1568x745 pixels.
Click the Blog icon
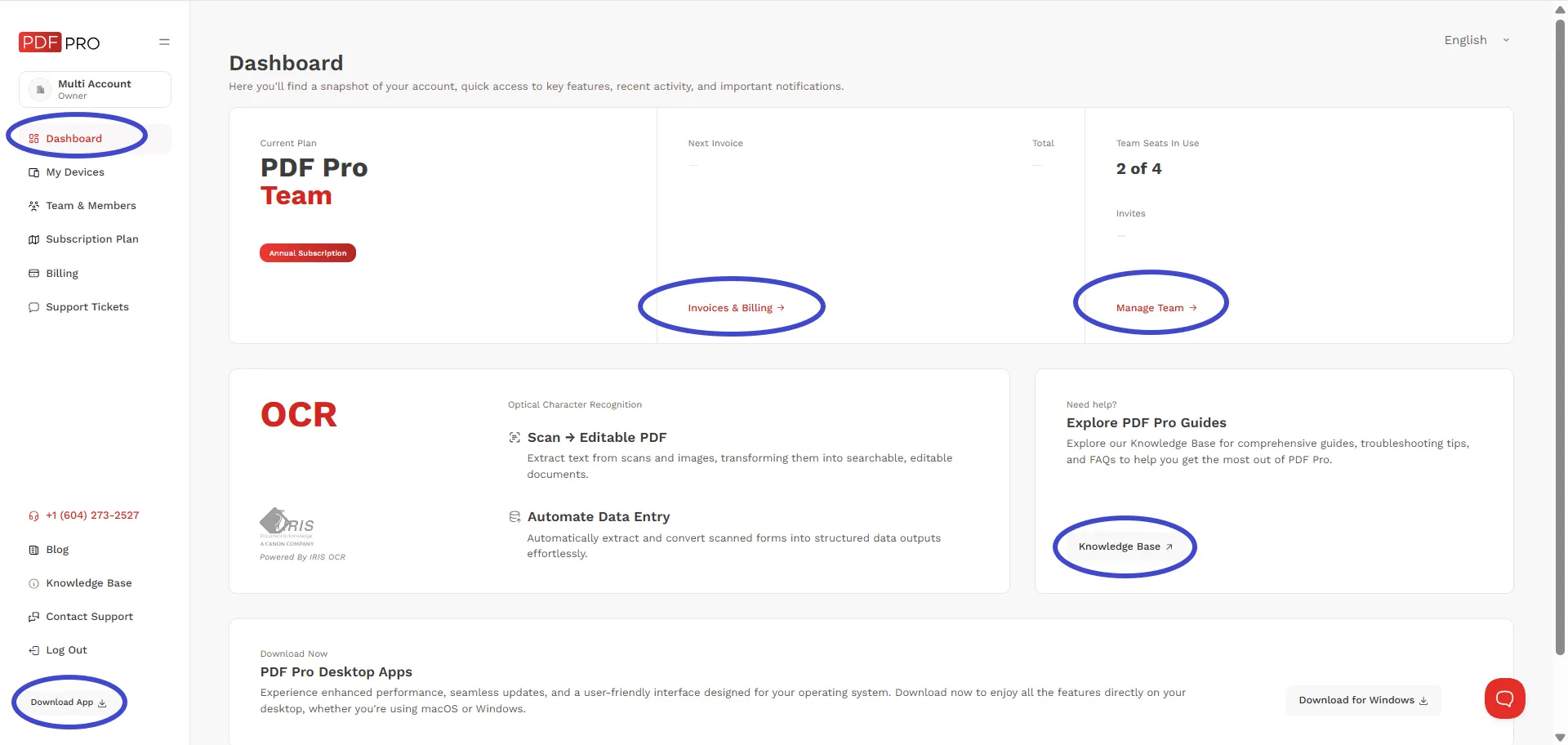click(33, 550)
